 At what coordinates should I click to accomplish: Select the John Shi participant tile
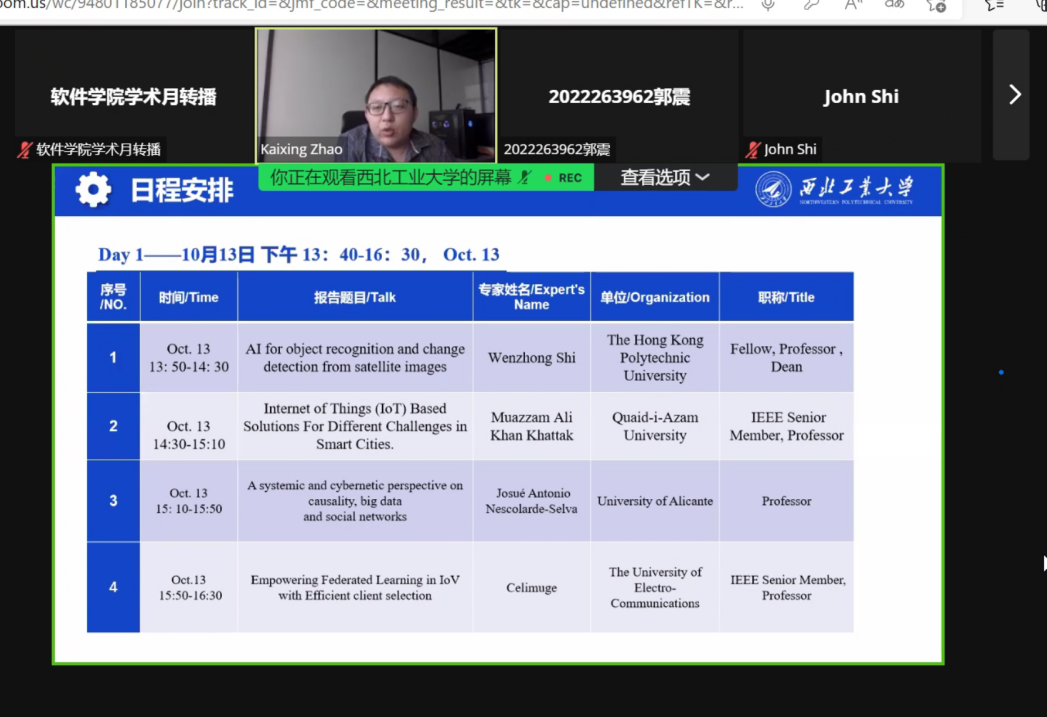pyautogui.click(x=860, y=95)
